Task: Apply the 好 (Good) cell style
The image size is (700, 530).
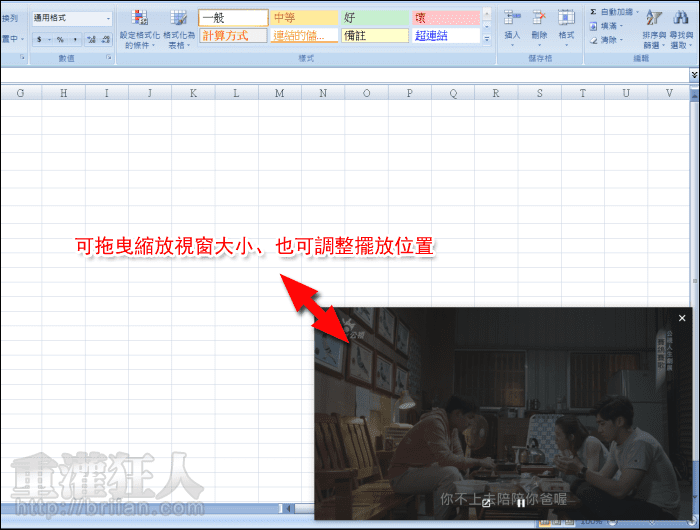Action: pyautogui.click(x=375, y=18)
